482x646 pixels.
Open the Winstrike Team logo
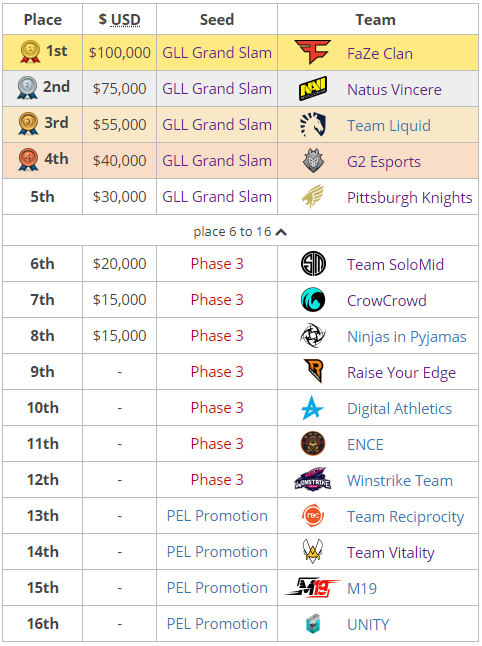click(x=313, y=480)
